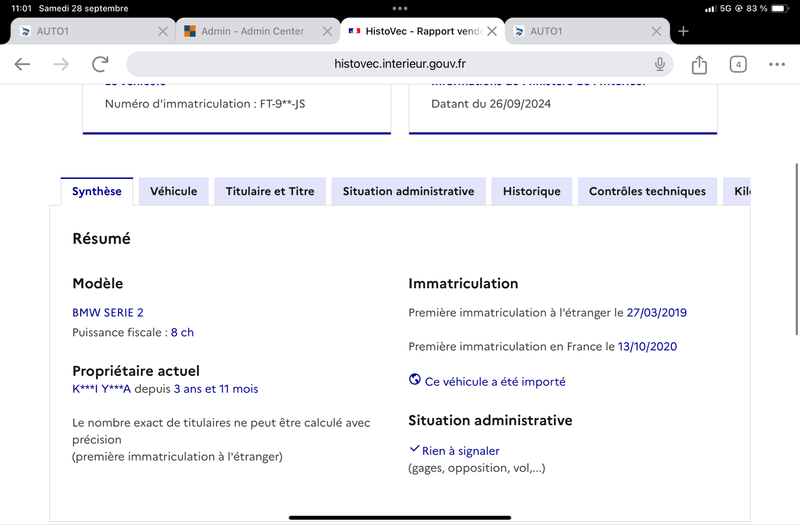
Task: Click the Propriétaire actuel heading
Action: (136, 371)
